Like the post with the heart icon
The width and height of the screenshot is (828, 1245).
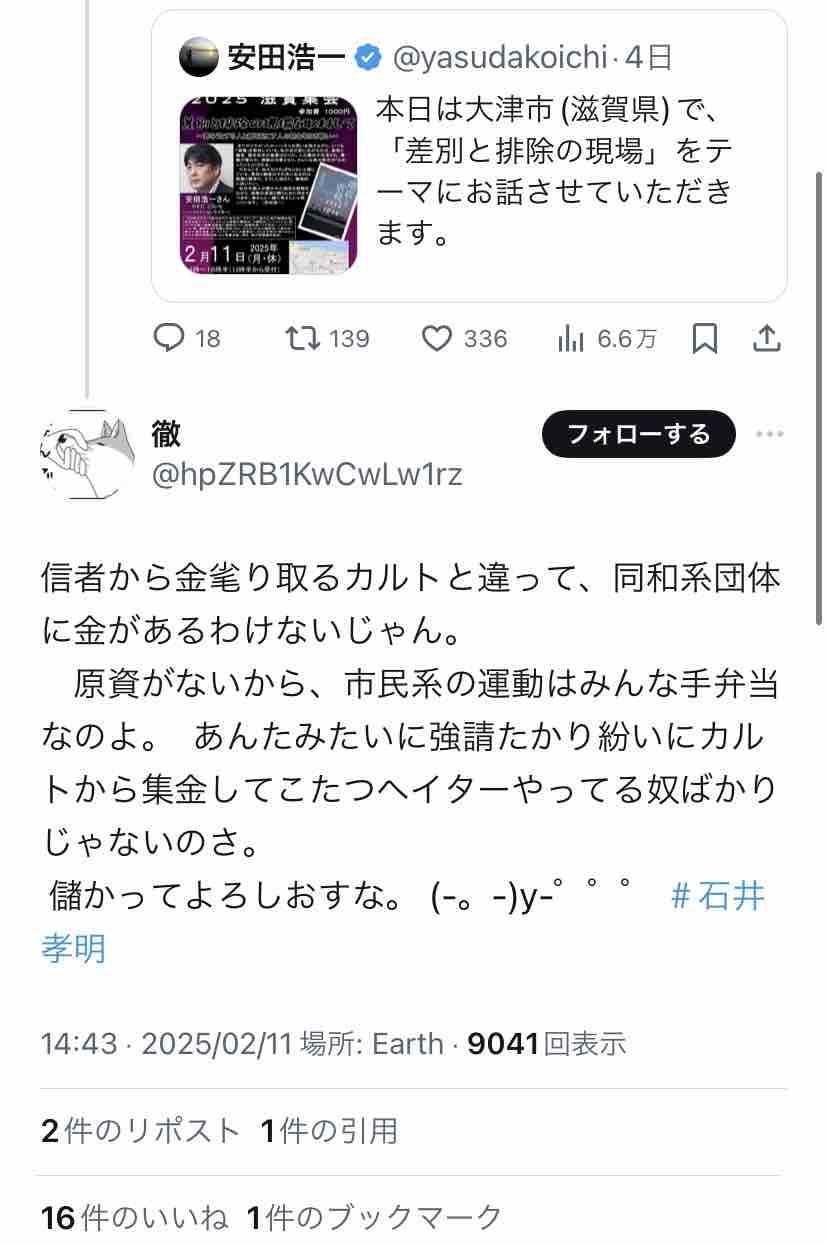[x=436, y=339]
